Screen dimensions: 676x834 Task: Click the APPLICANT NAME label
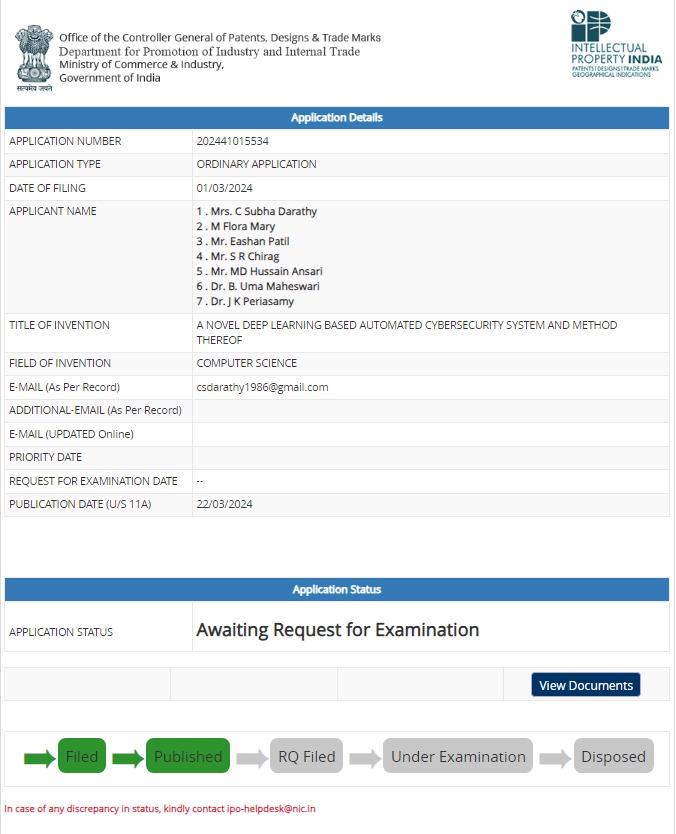coord(53,211)
